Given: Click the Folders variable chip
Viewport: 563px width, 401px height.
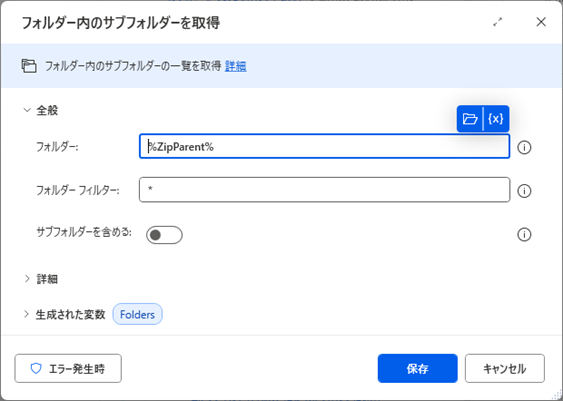Looking at the screenshot, I should click(x=138, y=314).
